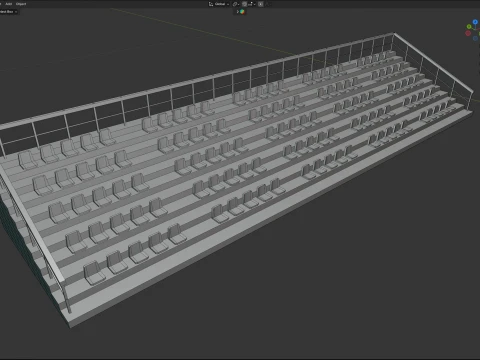This screenshot has height=360, width=480.
Task: Open the snapping options dropdown
Action: point(251,4)
